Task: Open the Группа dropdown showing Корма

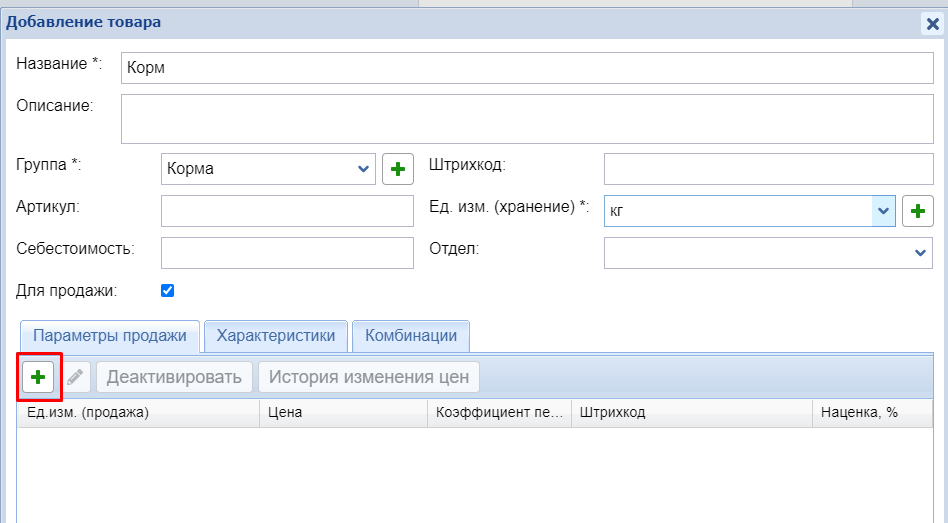Action: (x=267, y=169)
